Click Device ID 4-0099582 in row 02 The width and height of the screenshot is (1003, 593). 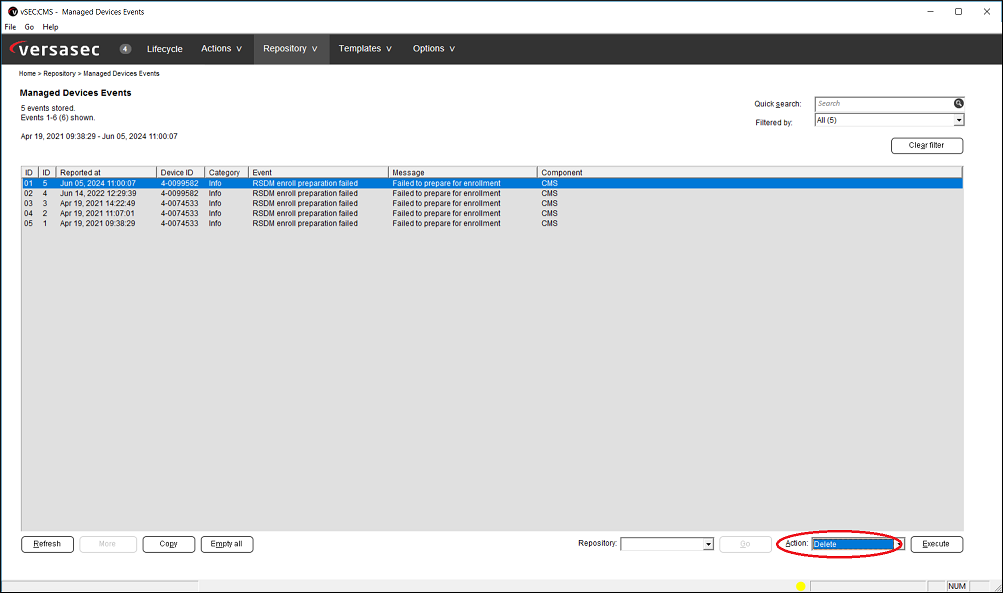point(179,193)
